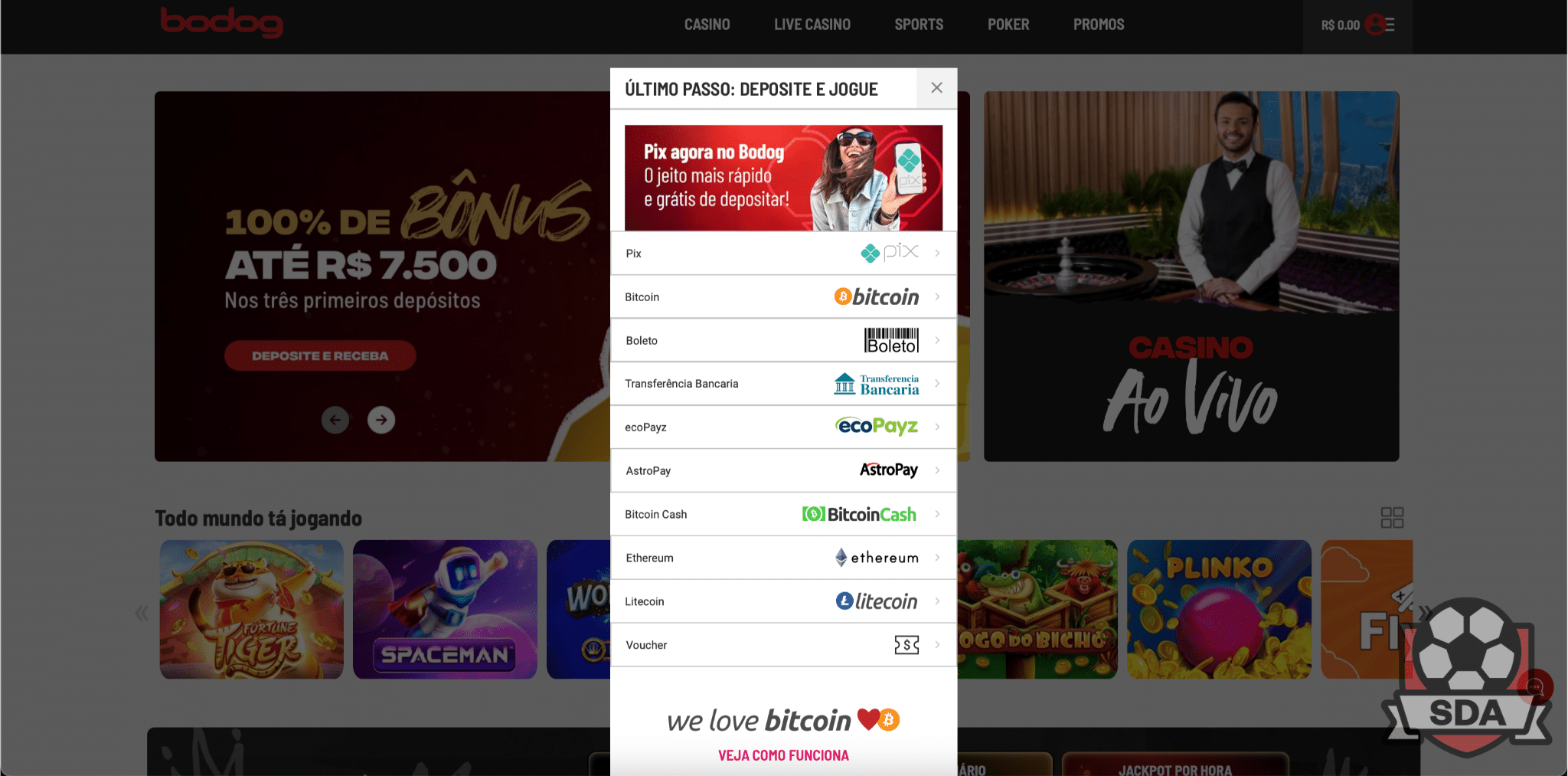This screenshot has width=1568, height=776.
Task: Click the Bodog logo
Action: (x=221, y=22)
